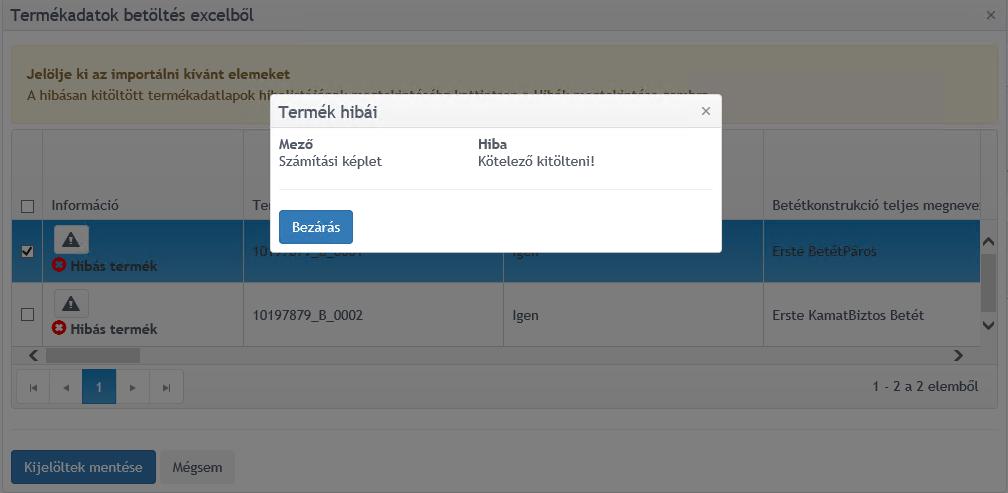Viewport: 1008px width, 493px height.
Task: Go to the next page
Action: (x=132, y=387)
